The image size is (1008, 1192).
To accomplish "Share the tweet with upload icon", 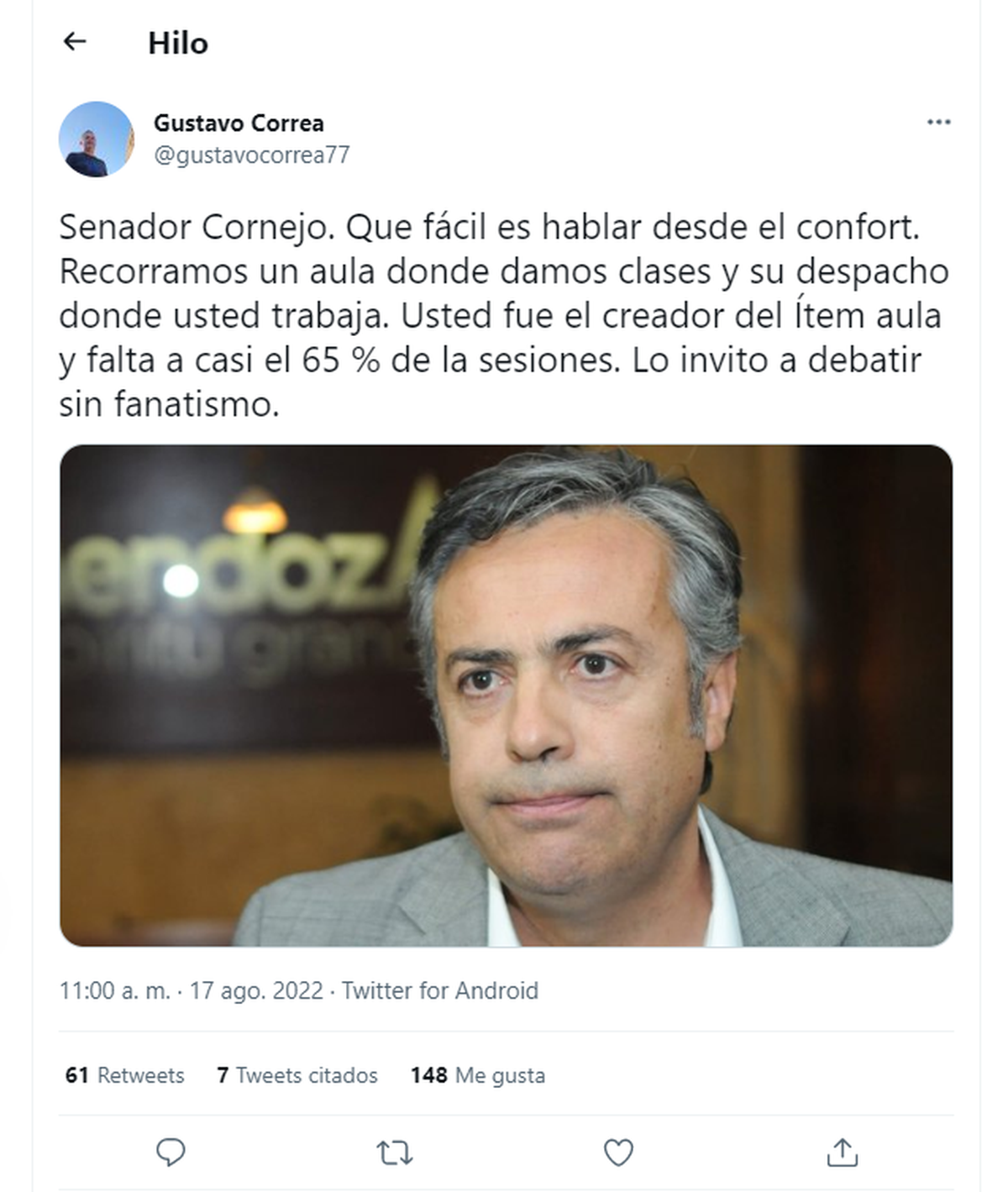I will click(x=842, y=1153).
